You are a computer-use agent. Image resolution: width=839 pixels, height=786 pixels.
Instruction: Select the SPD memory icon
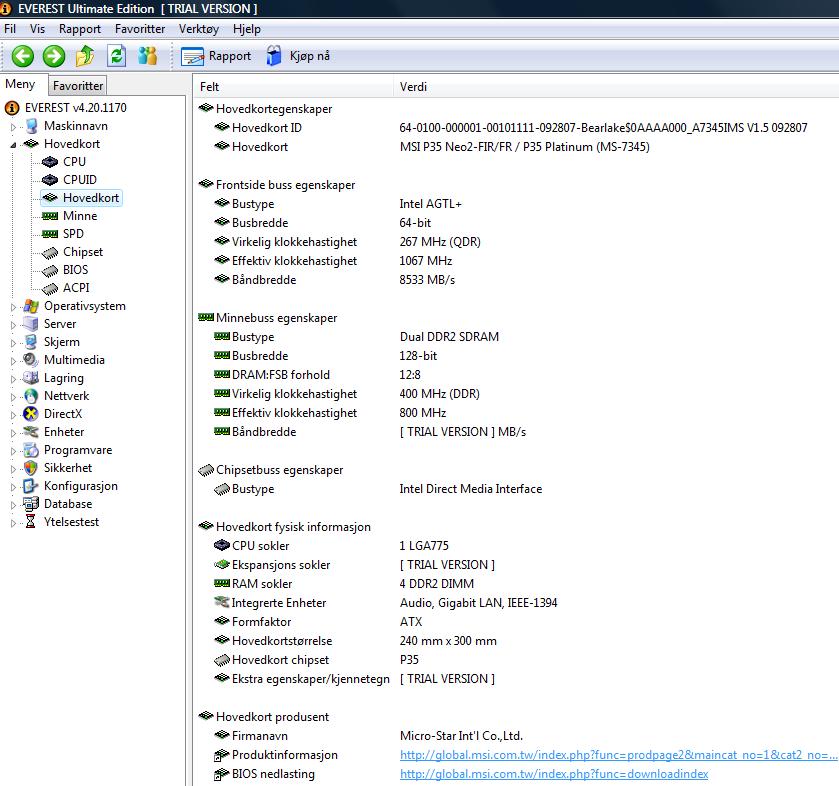(50, 234)
